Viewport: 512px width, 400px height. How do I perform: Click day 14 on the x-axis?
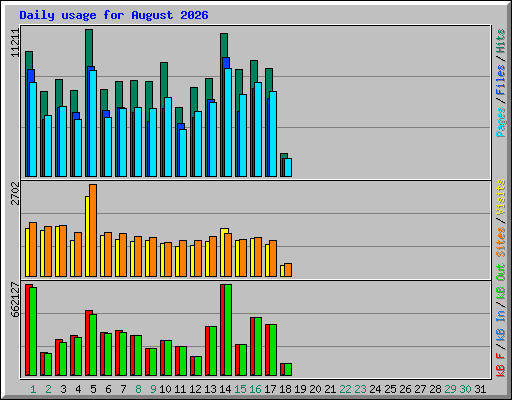(x=225, y=389)
